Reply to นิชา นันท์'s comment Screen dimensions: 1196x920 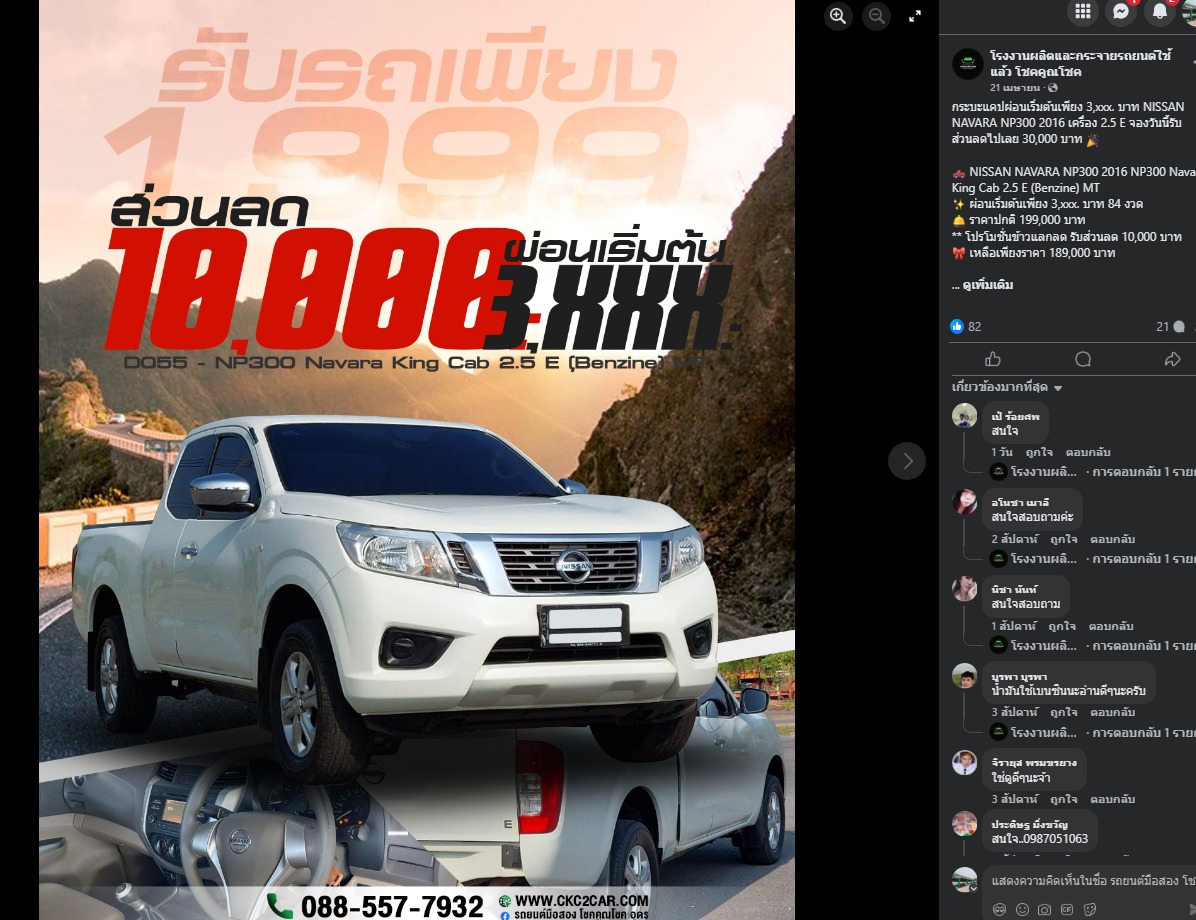[1111, 626]
